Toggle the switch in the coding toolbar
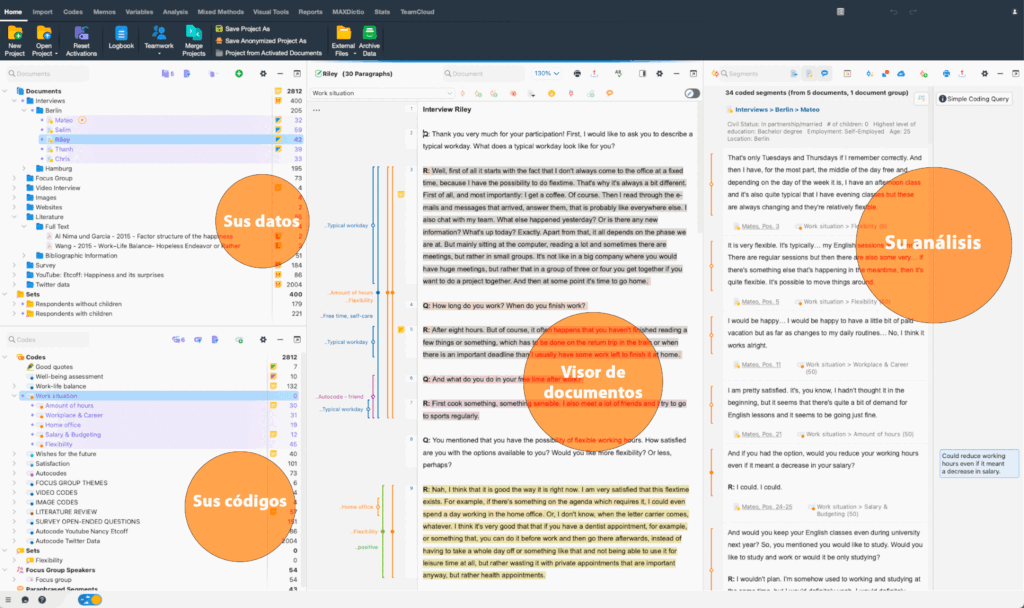 pyautogui.click(x=691, y=93)
